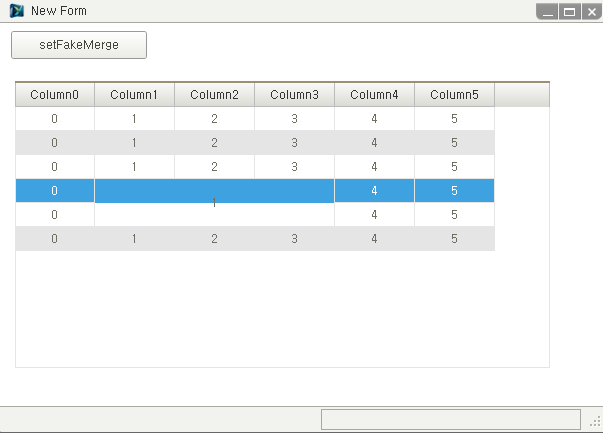
Task: Select the Column1 header
Action: click(134, 95)
